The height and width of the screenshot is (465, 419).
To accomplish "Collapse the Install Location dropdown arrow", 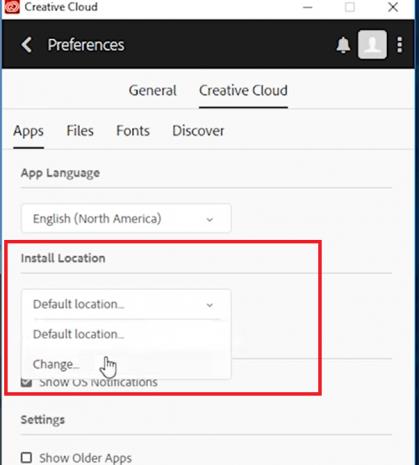I will (210, 305).
